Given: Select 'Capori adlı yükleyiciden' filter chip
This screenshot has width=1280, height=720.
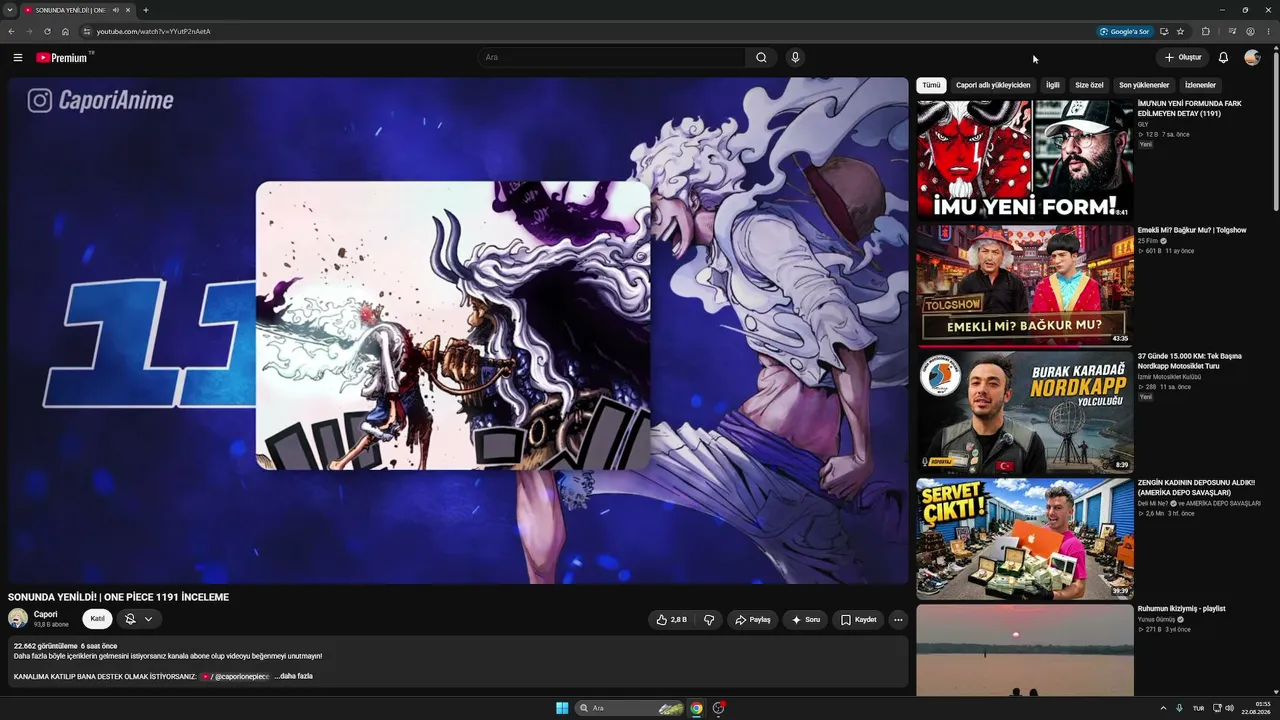Looking at the screenshot, I should pyautogui.click(x=993, y=85).
